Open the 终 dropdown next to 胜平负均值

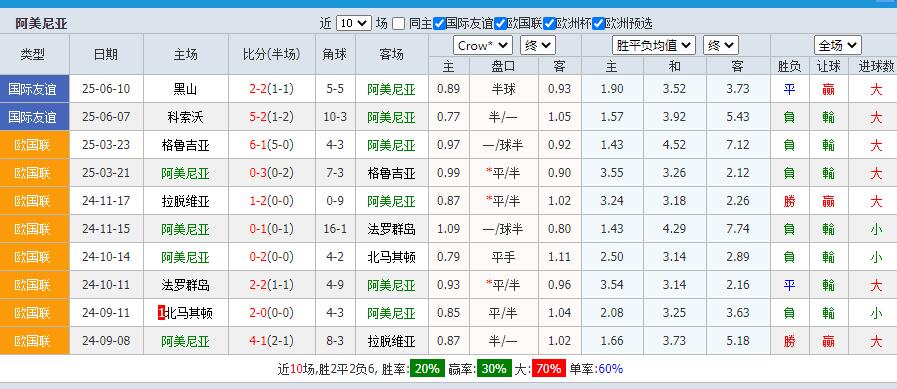721,45
